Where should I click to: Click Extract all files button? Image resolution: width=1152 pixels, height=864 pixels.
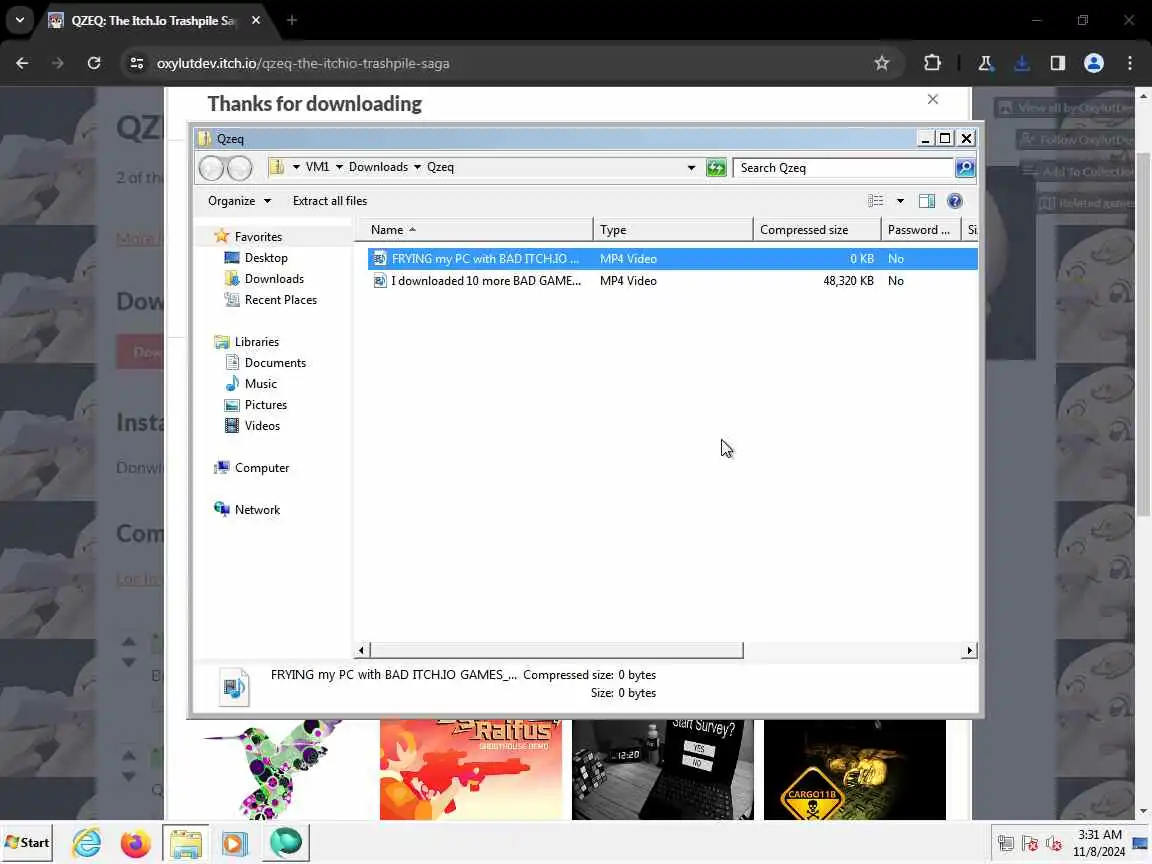[x=330, y=201]
